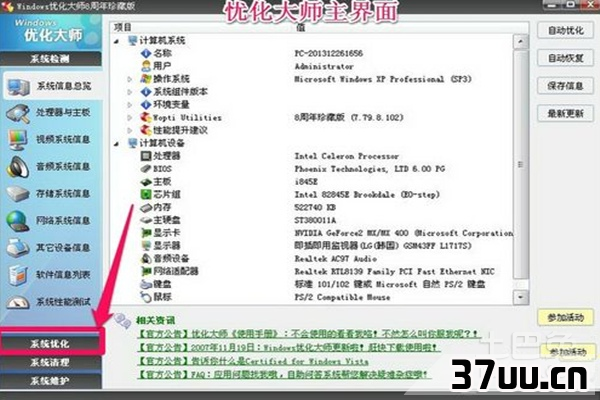This screenshot has width=600, height=400.
Task: Open the 优化大师《使用手册》 announcement link
Action: (308, 334)
